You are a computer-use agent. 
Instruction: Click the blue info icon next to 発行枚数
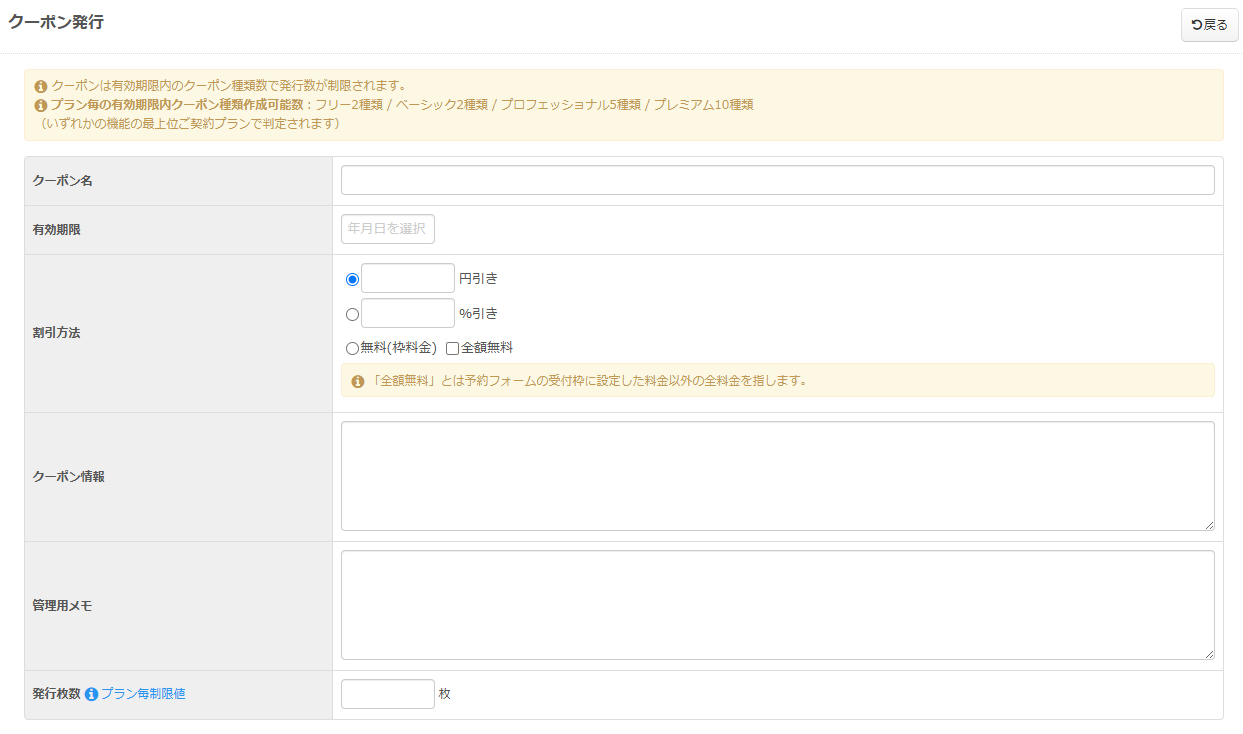click(91, 694)
